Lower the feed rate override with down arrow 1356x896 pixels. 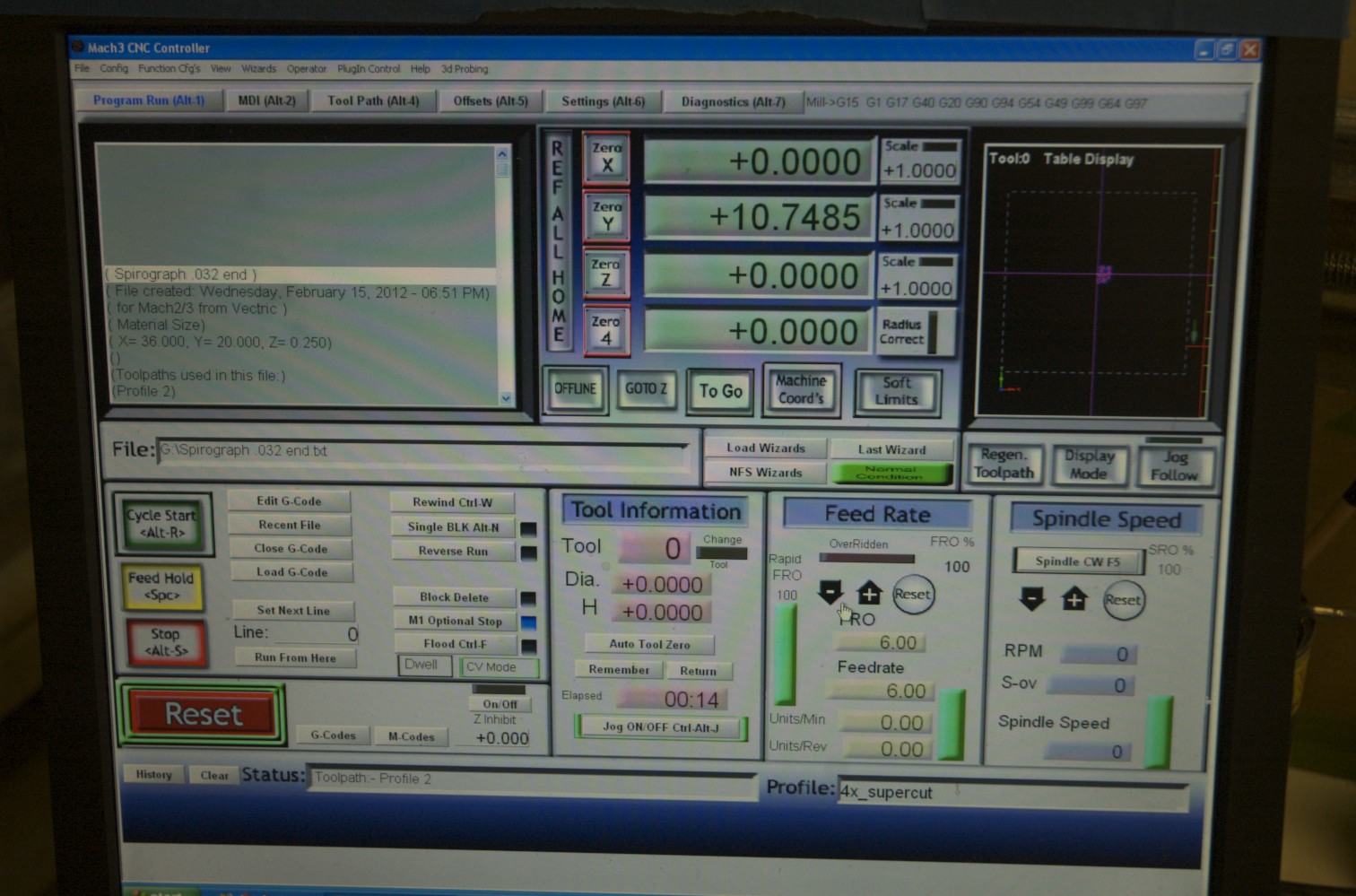(830, 593)
